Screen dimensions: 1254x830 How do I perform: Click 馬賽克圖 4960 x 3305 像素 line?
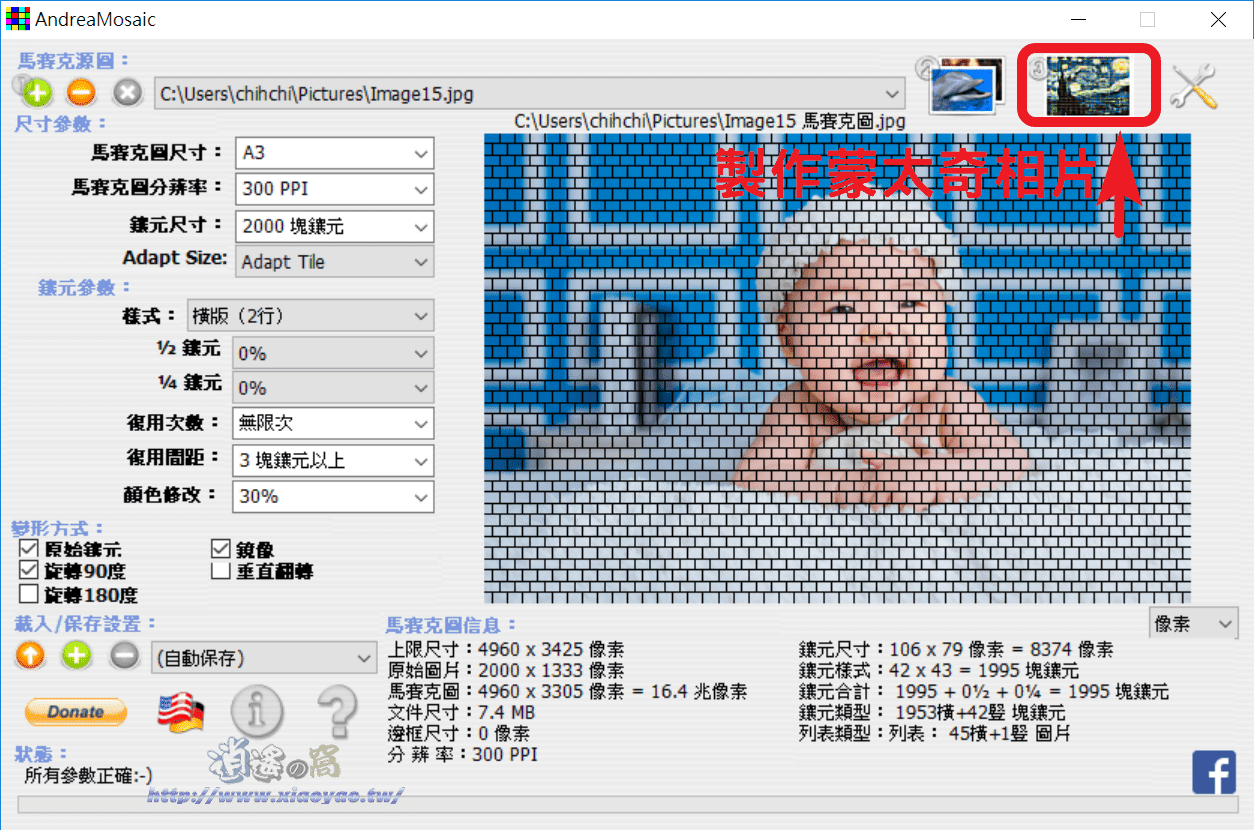coord(567,691)
